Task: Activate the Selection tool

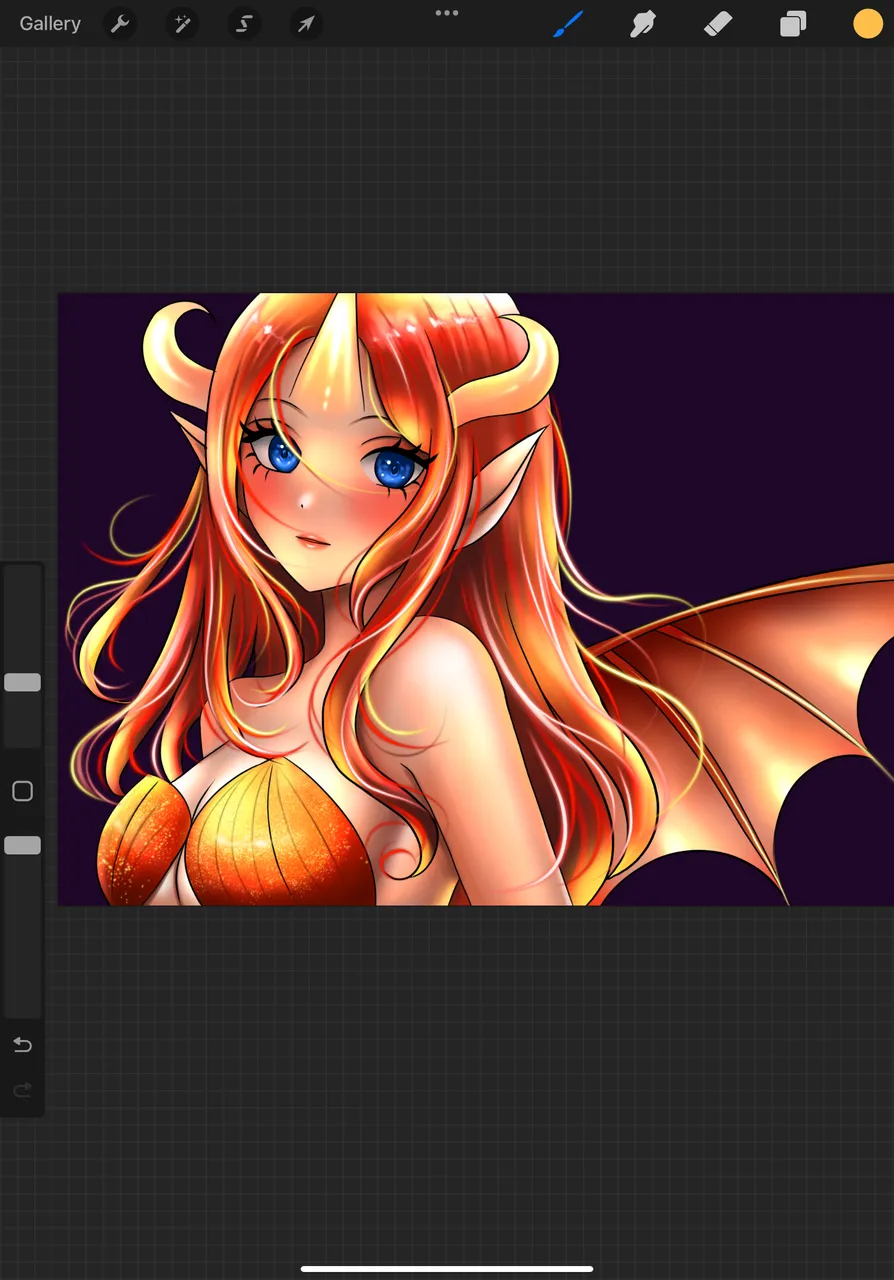Action: pyautogui.click(x=244, y=23)
